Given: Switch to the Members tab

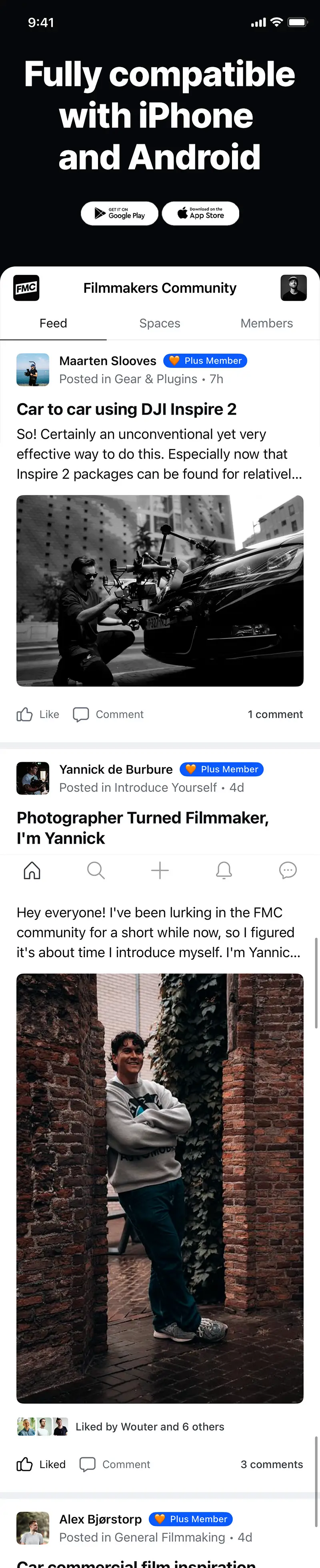Looking at the screenshot, I should click(266, 323).
